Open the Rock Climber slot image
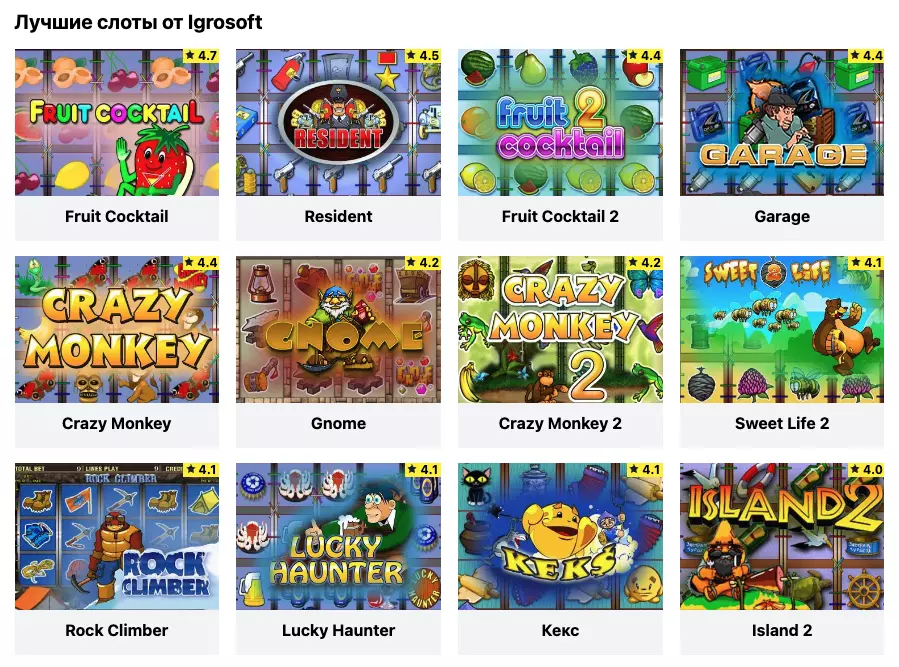 pyautogui.click(x=116, y=536)
